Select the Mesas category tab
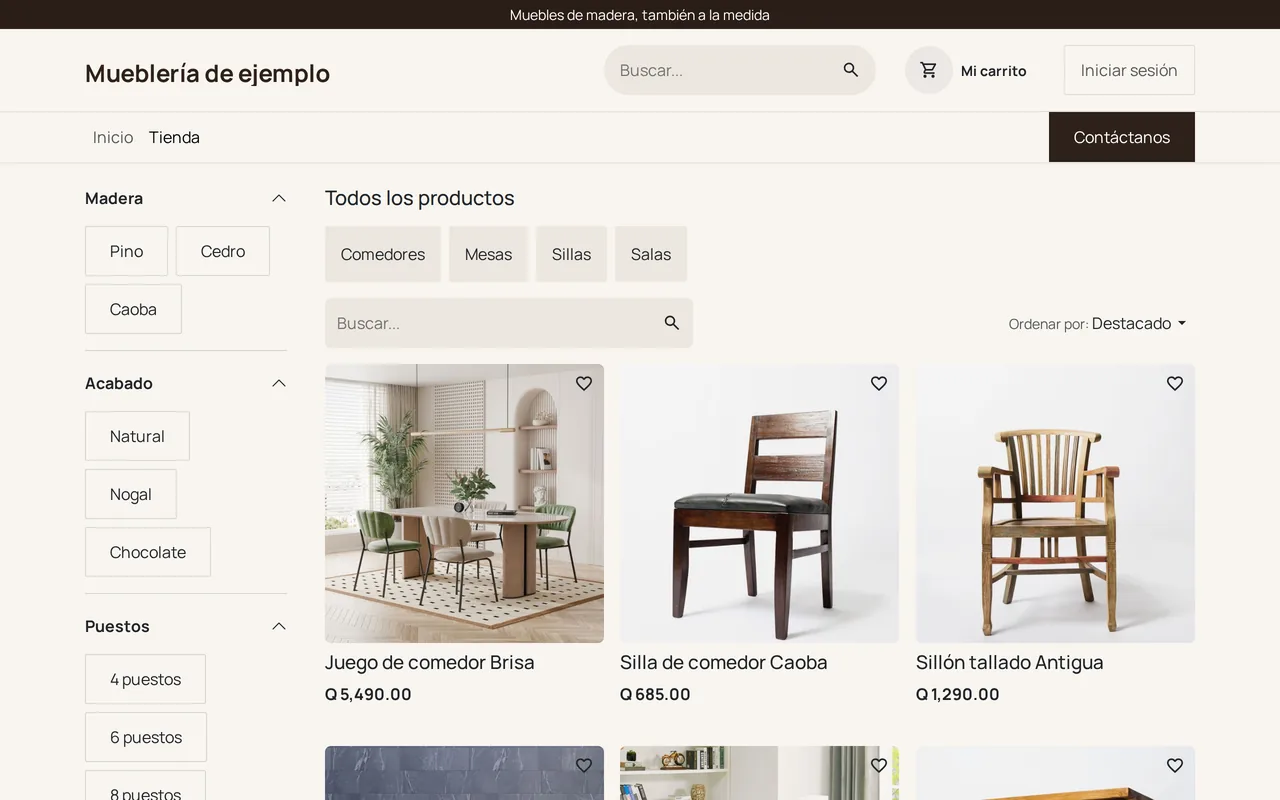Viewport: 1280px width, 800px height. pos(488,254)
